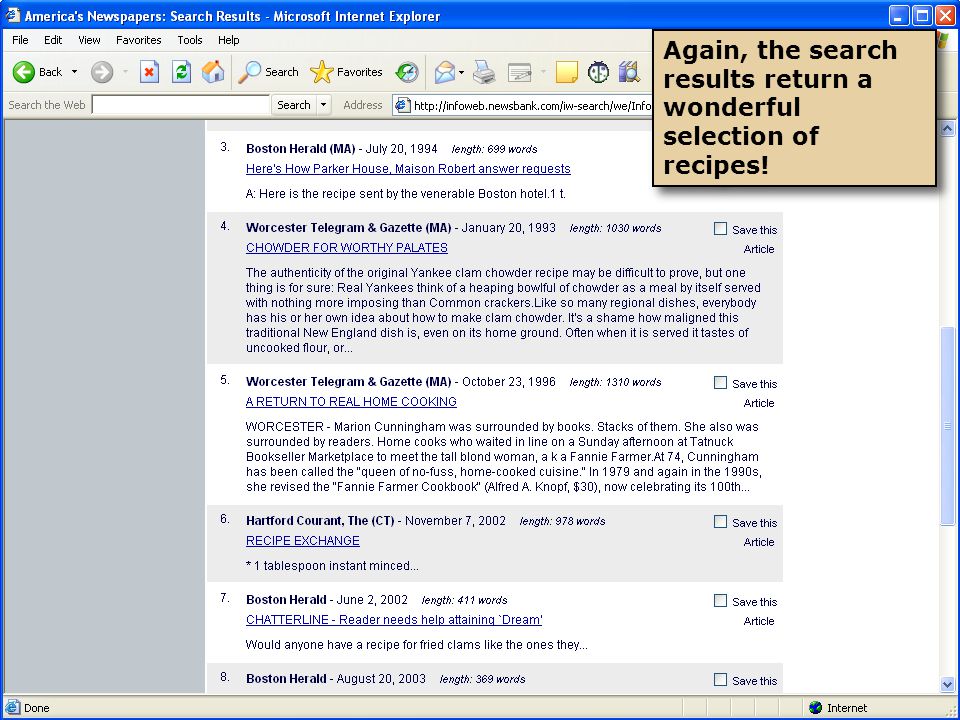Click the Research books magnifier icon

629,72
